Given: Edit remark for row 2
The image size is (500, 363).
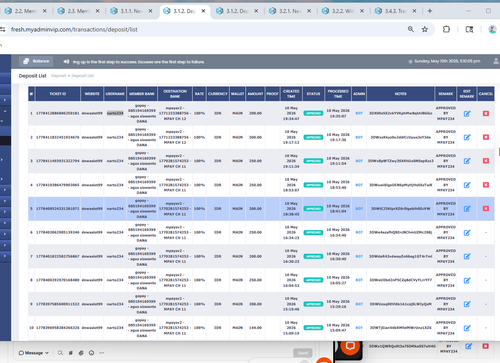Looking at the screenshot, I should [x=467, y=137].
